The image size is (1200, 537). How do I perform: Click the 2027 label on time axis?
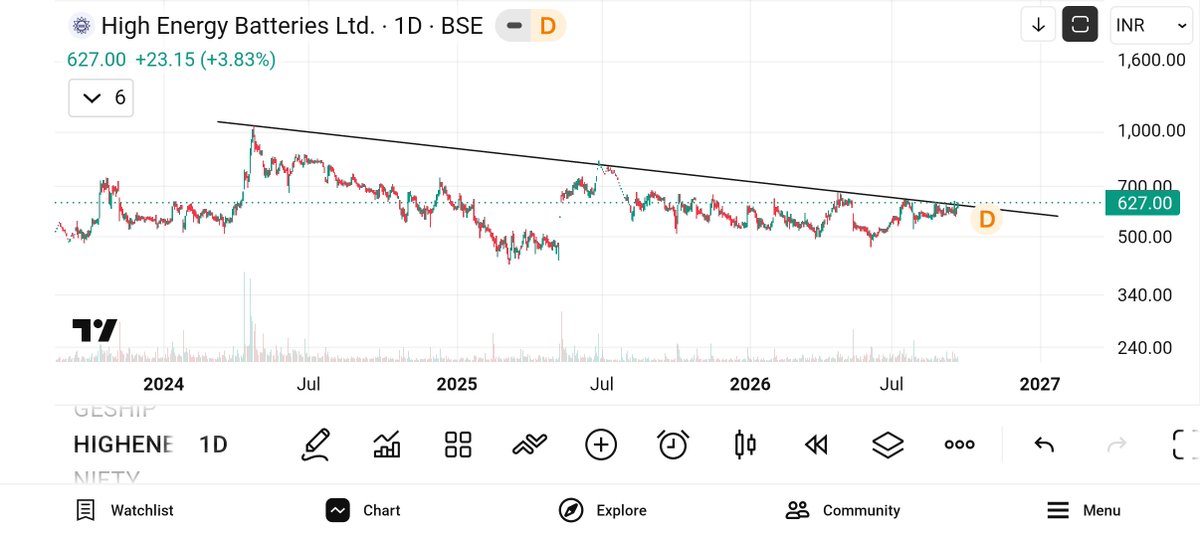(1040, 384)
